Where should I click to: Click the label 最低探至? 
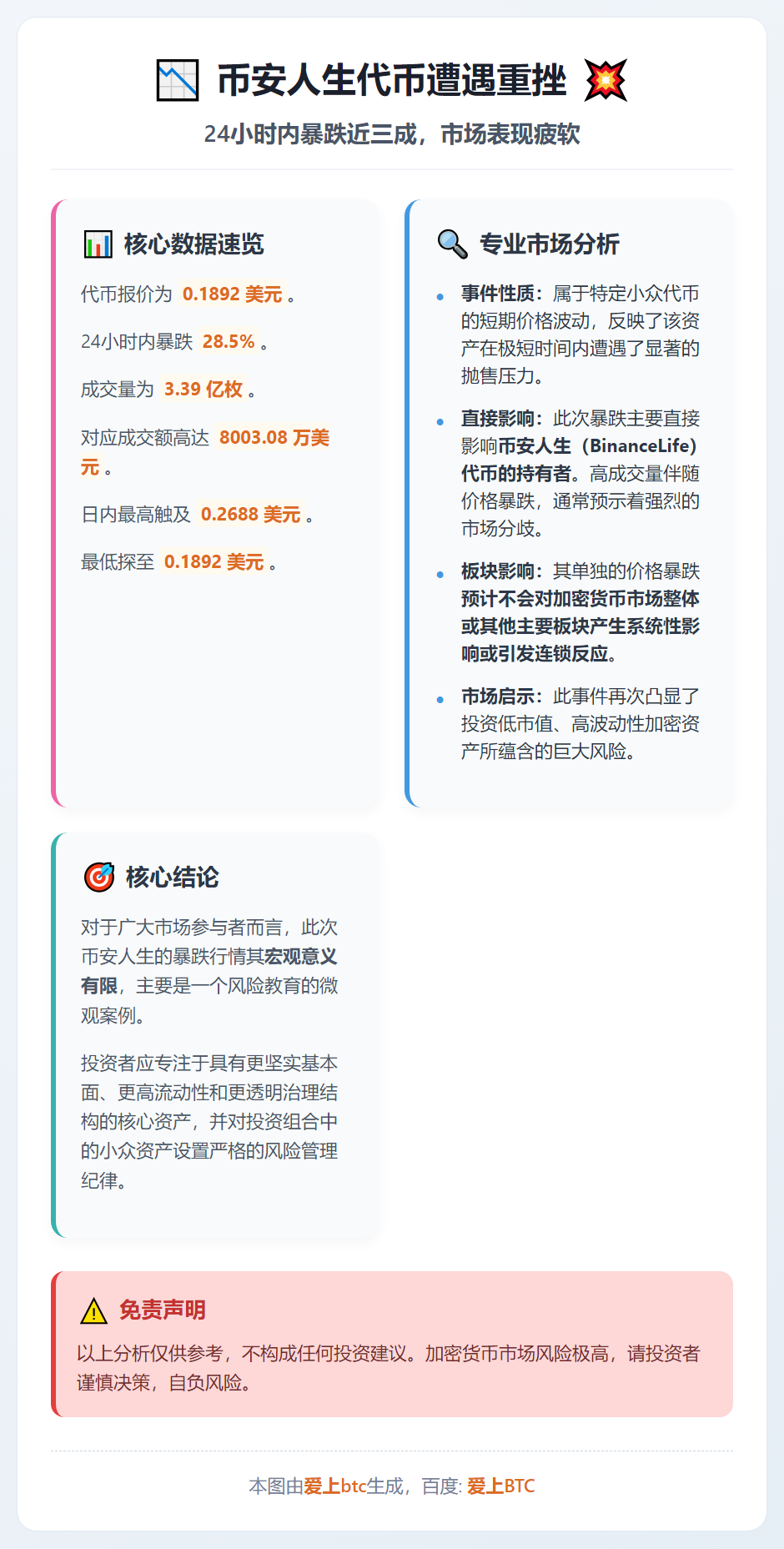[x=118, y=562]
